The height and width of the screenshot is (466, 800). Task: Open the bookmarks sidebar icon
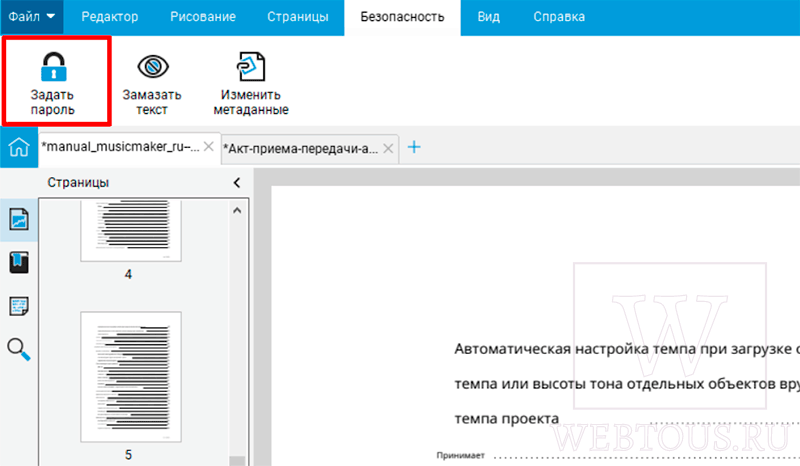coord(19,263)
